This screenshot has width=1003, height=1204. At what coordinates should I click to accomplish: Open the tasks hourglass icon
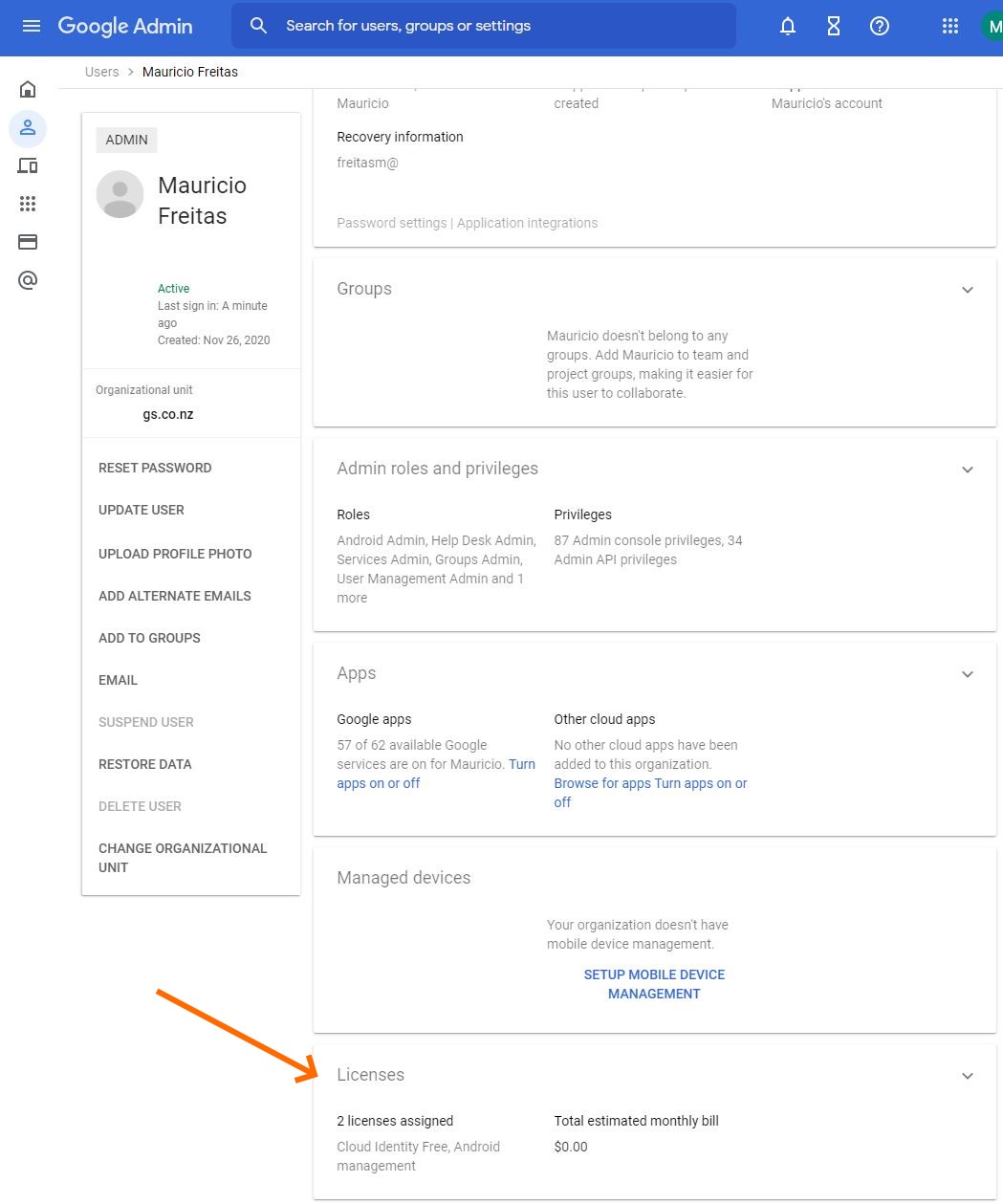point(834,26)
